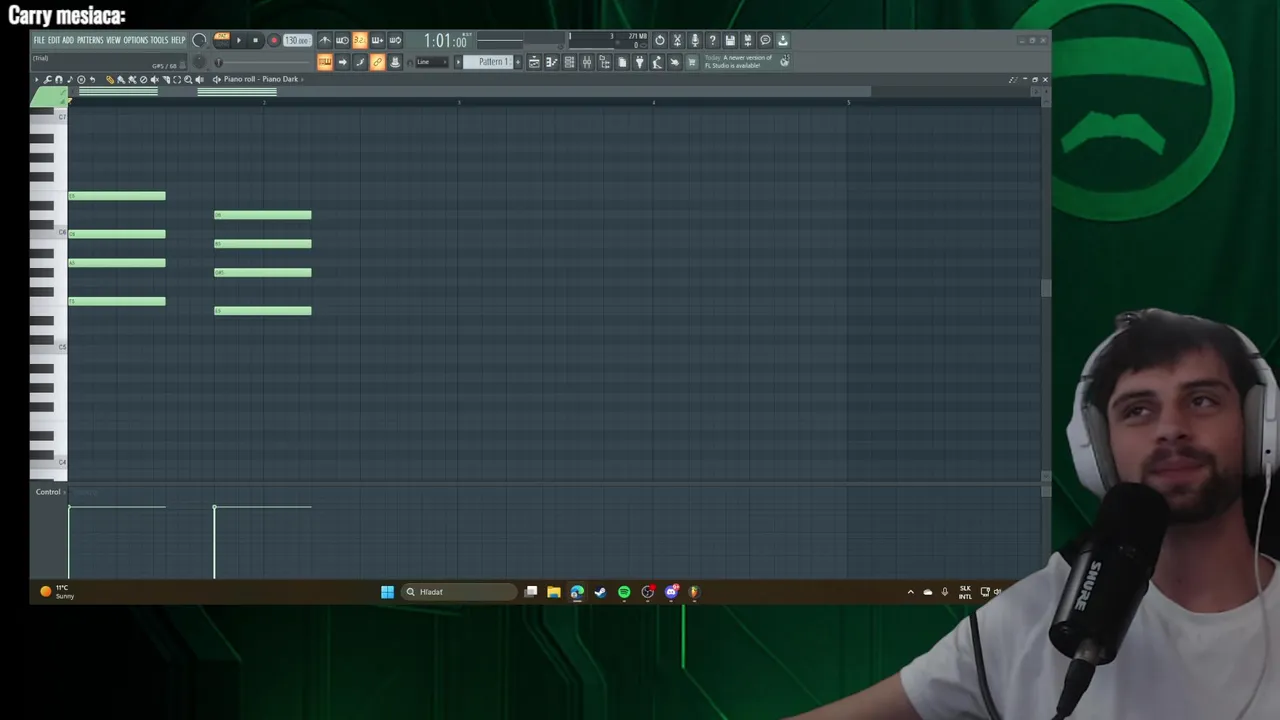The height and width of the screenshot is (720, 1280).
Task: Toggle piano roll magnet snap icon
Action: [x=58, y=79]
